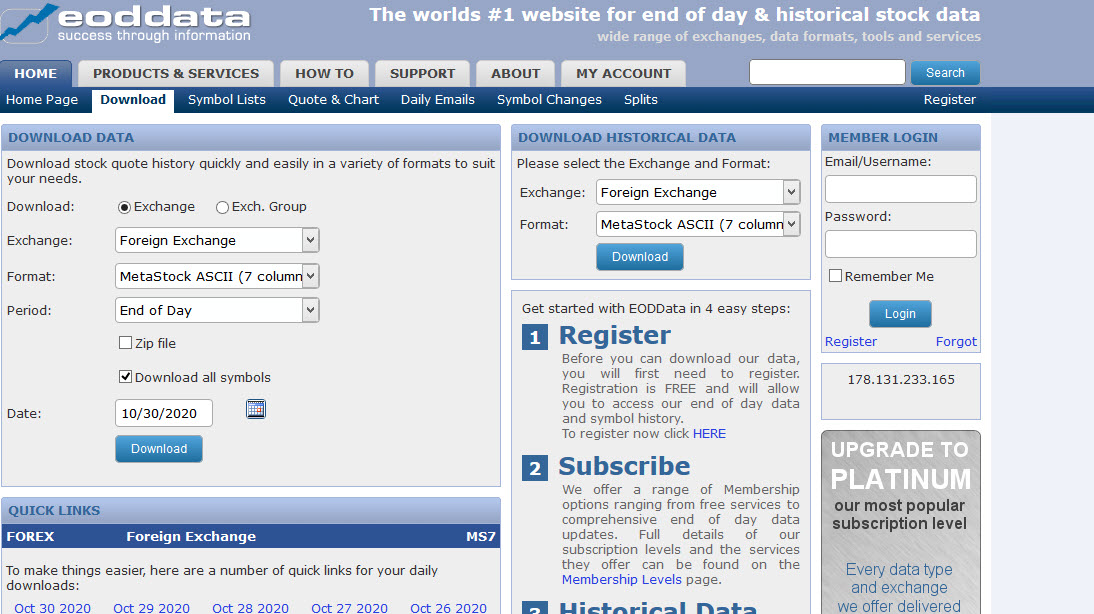The height and width of the screenshot is (614, 1094).
Task: Go to Daily Emails submenu item
Action: pyautogui.click(x=437, y=100)
